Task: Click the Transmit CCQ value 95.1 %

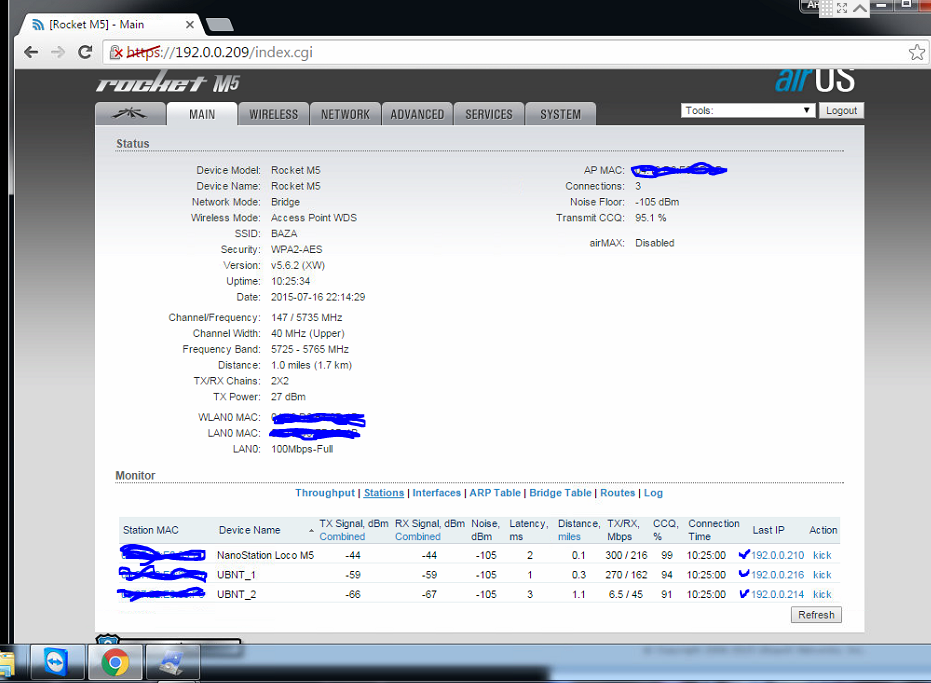Action: coord(651,218)
